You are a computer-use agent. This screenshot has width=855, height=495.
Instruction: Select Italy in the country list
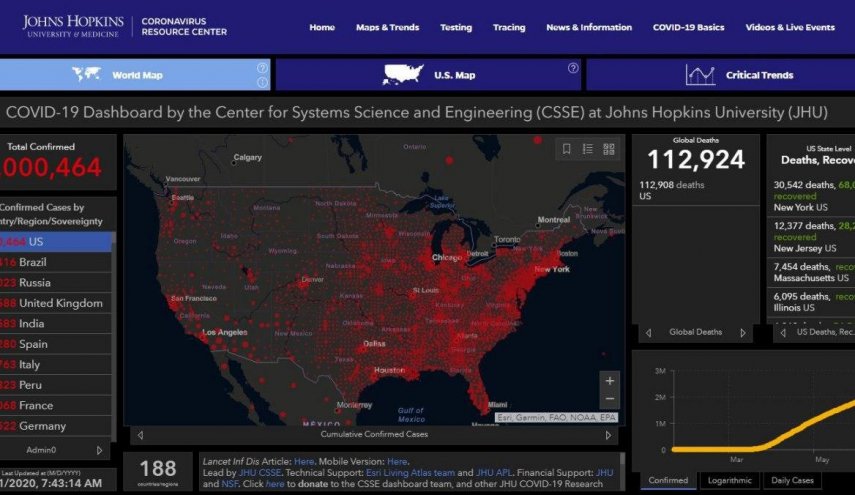point(56,364)
